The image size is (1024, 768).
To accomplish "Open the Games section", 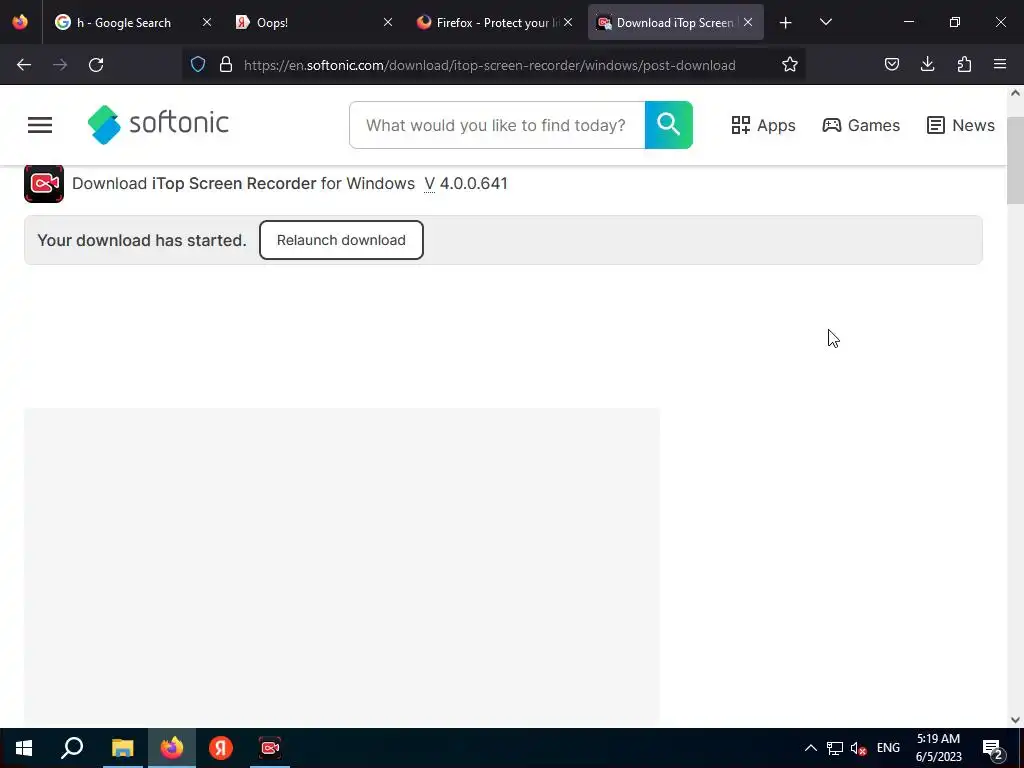I will coord(861,125).
